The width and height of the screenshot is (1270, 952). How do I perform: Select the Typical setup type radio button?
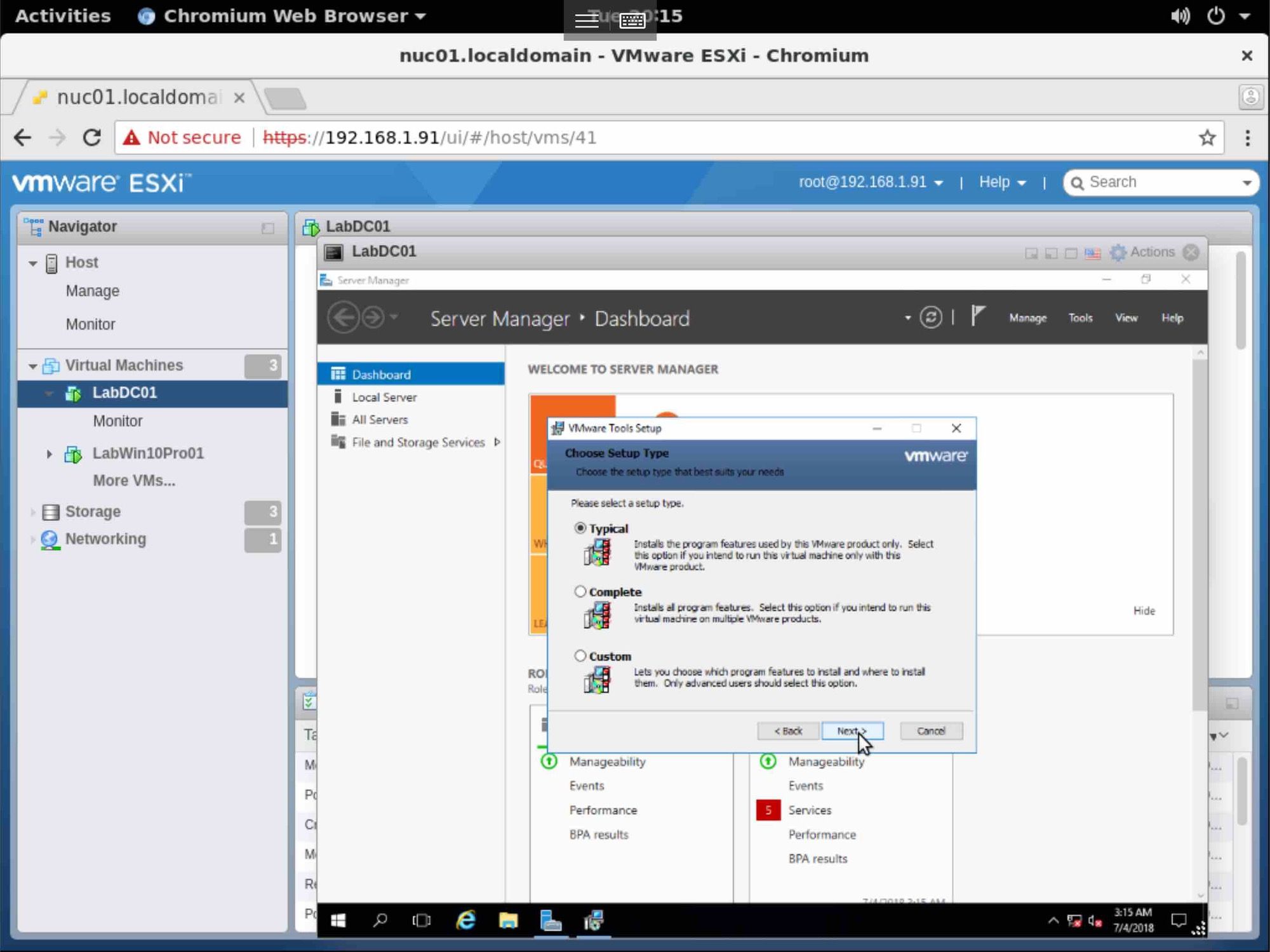(580, 528)
